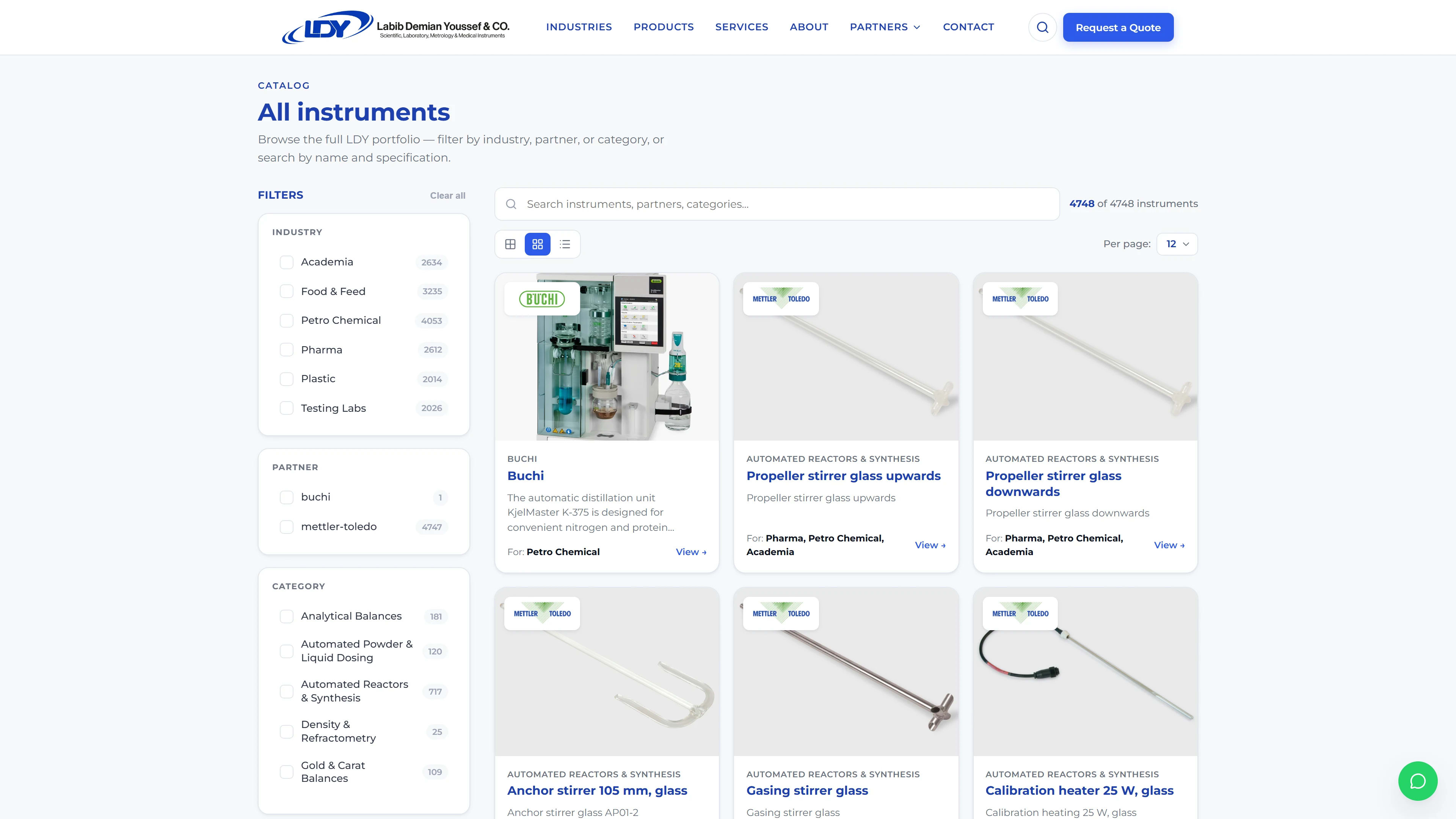Open the search icon in header
This screenshot has width=1456, height=819.
click(1042, 27)
